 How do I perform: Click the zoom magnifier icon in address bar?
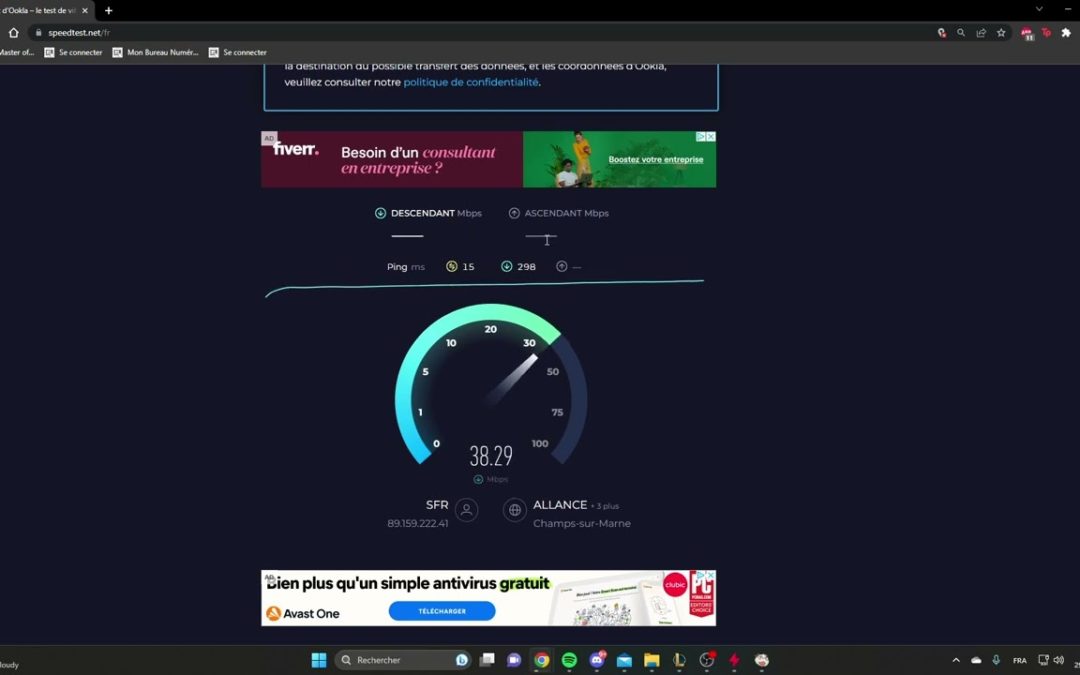pos(961,32)
